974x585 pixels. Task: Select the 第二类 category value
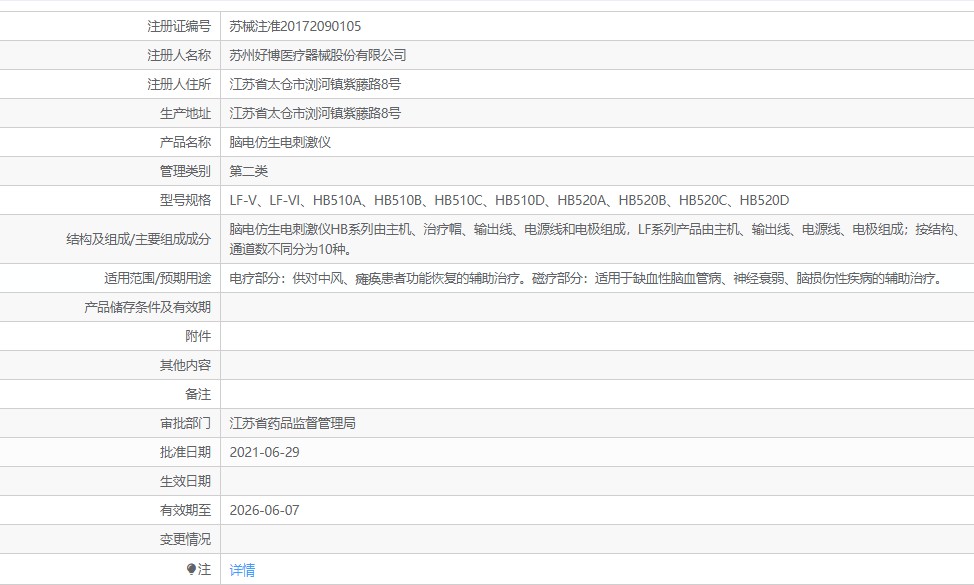click(x=248, y=171)
